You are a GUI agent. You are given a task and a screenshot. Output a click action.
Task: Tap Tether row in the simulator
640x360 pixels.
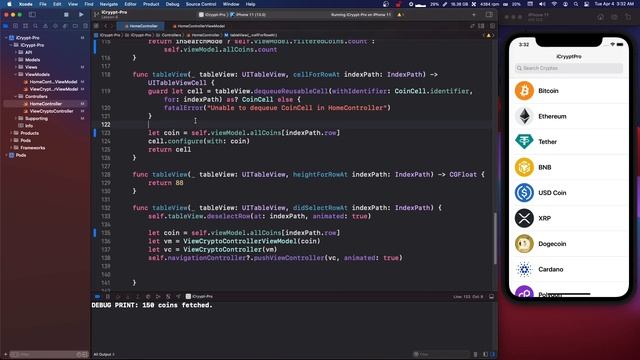pyautogui.click(x=569, y=142)
